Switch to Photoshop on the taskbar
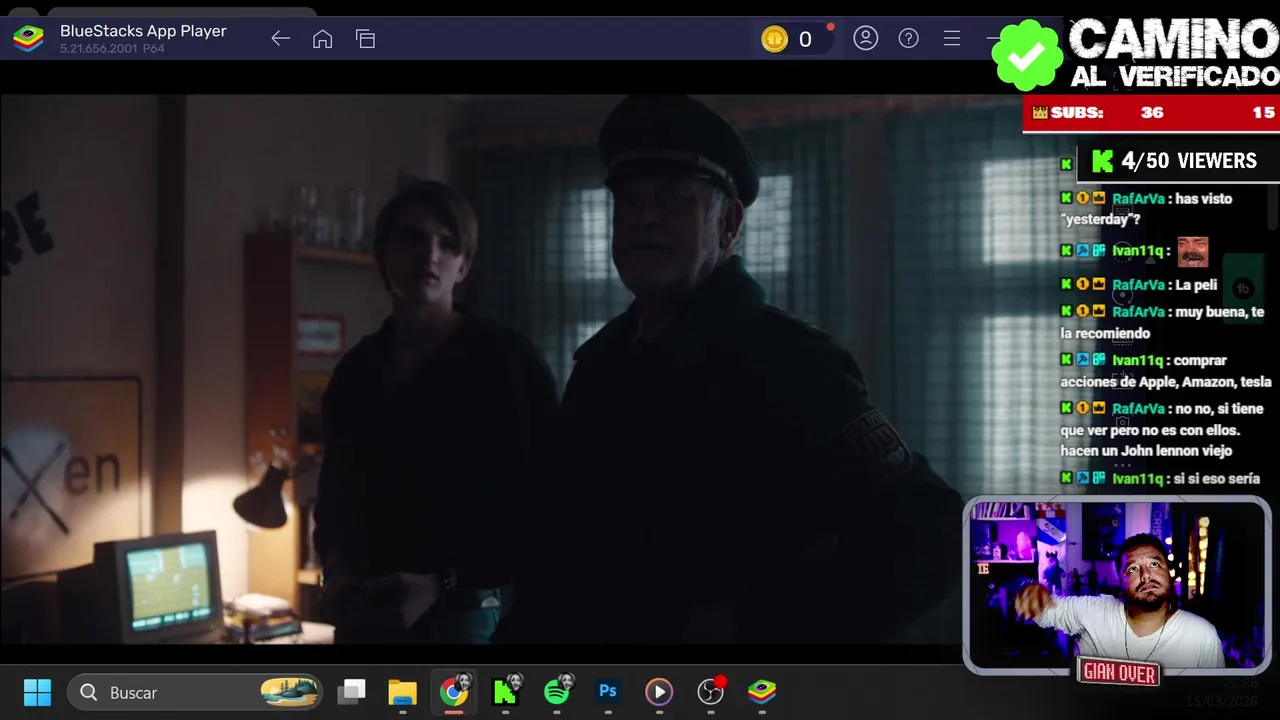Screen dimensions: 1280x720 click(608, 692)
